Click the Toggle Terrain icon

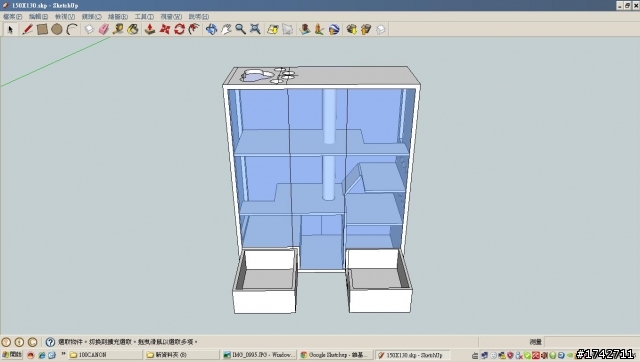point(287,29)
